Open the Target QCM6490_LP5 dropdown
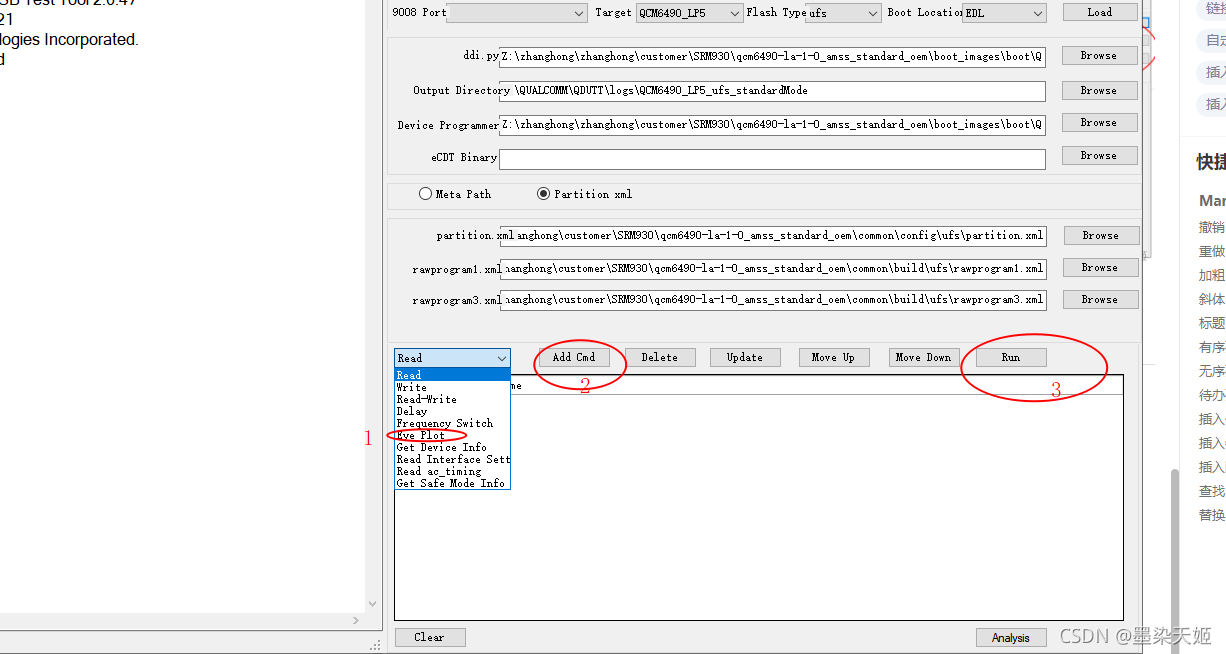The width and height of the screenshot is (1226, 654). [689, 13]
